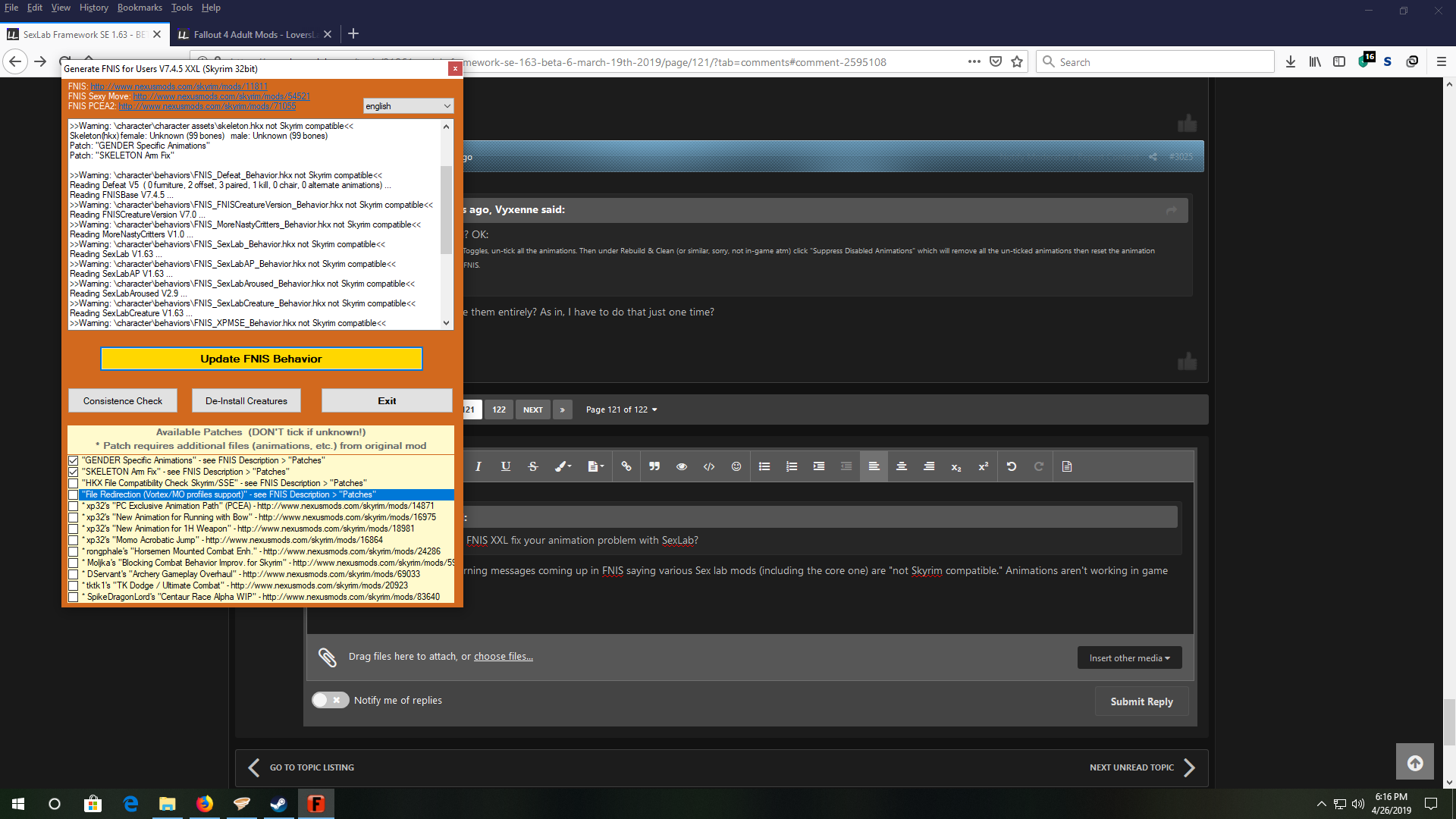Insert bulleted list in reply editor
Screen dimensions: 1456x819
pyautogui.click(x=764, y=466)
